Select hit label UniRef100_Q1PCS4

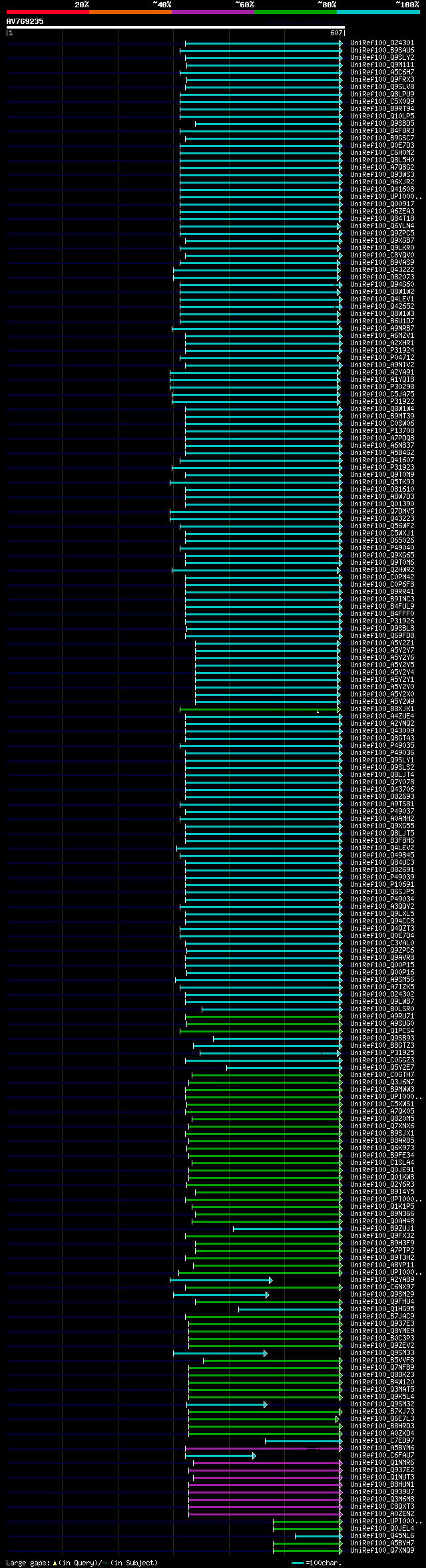(x=382, y=1030)
